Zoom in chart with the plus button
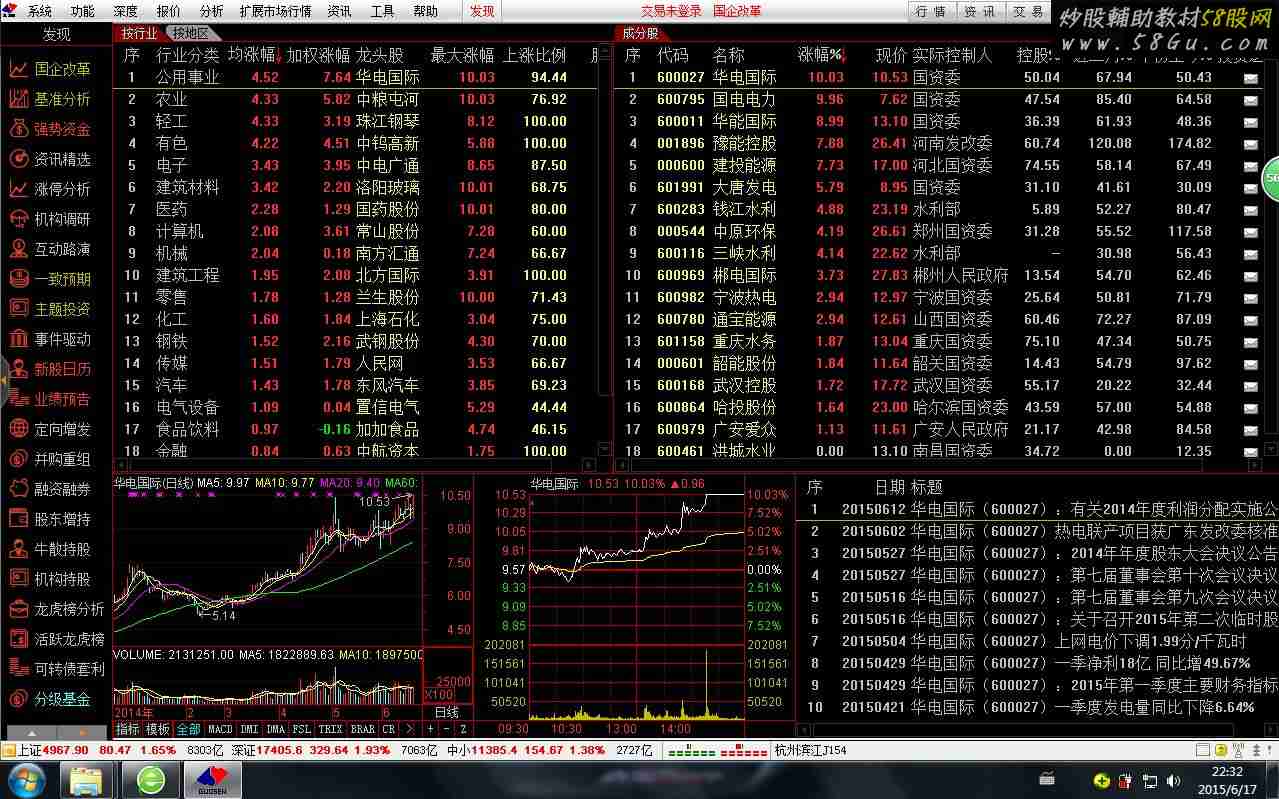 pyautogui.click(x=430, y=730)
